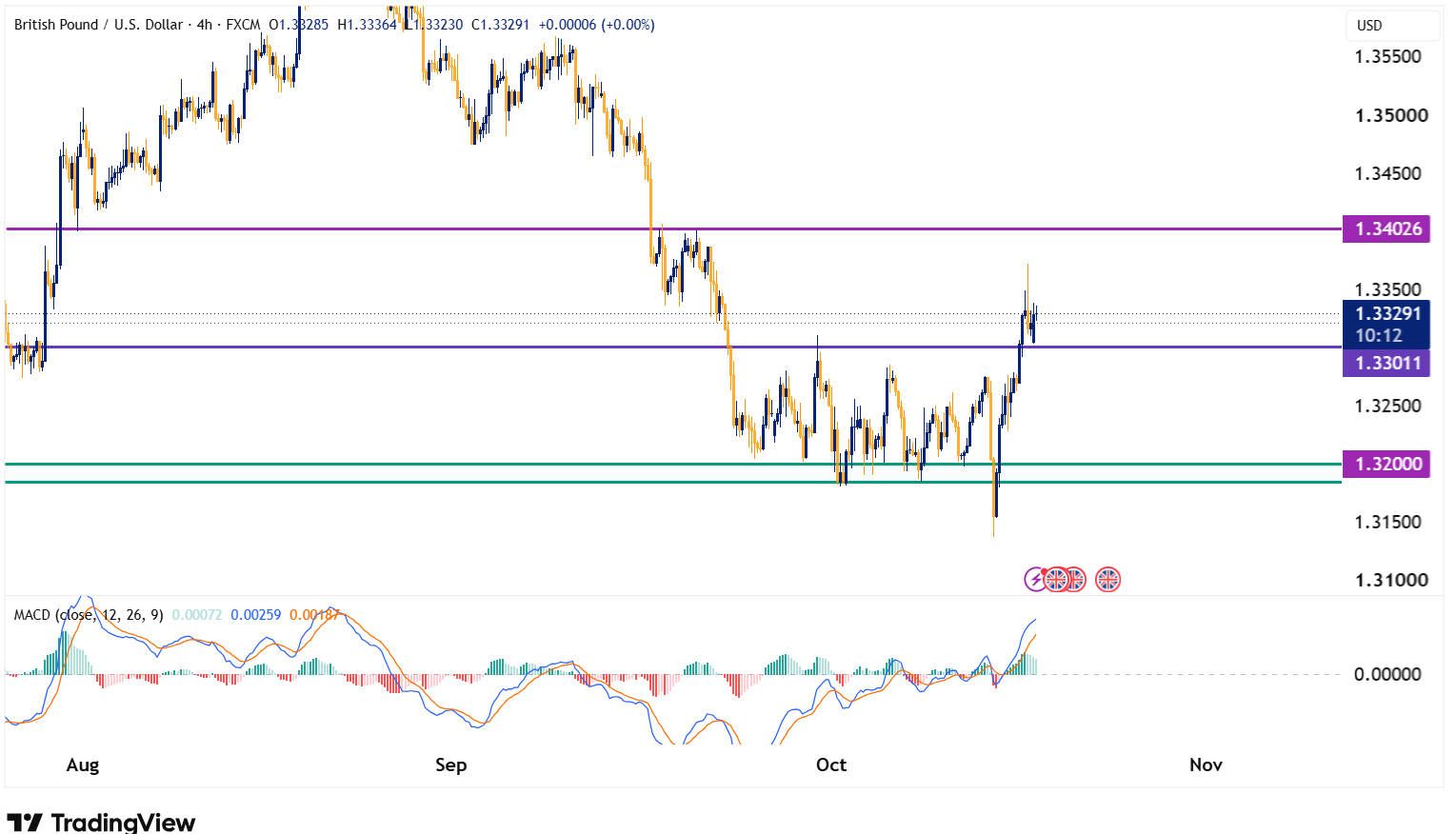
Task: Click the purple 1.34026 price label
Action: point(1386,228)
